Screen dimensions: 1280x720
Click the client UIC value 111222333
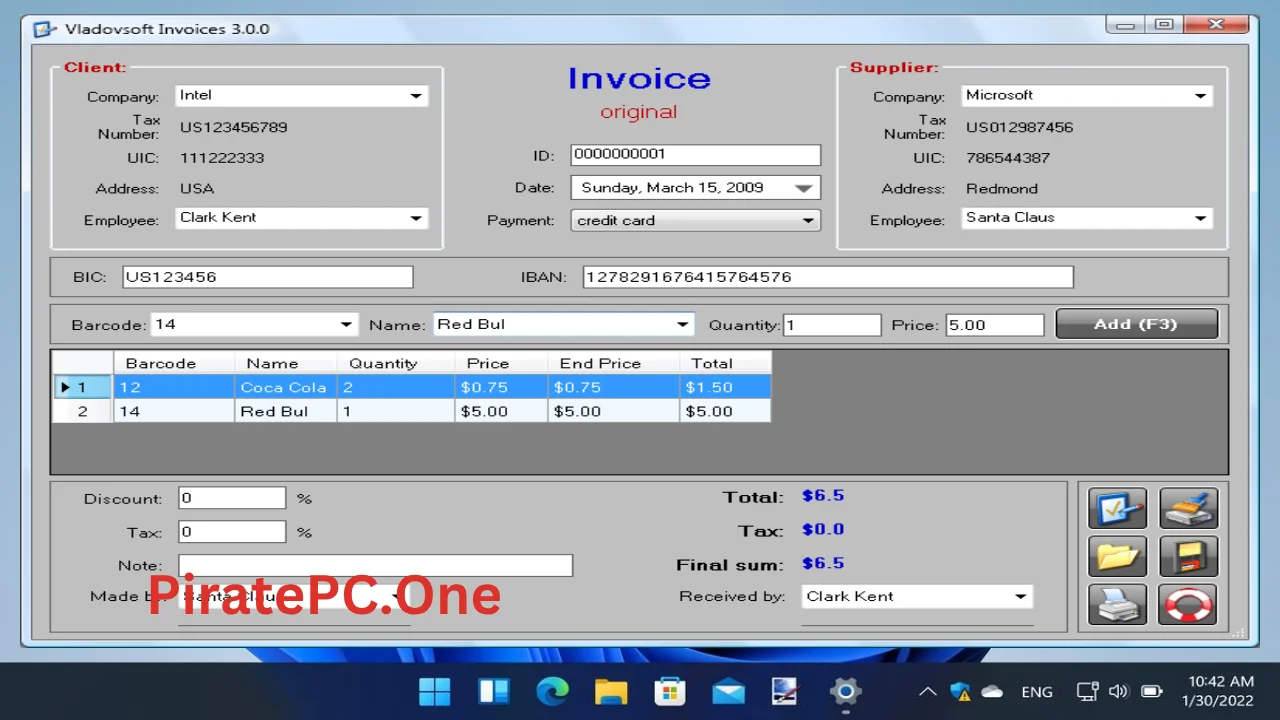[222, 158]
